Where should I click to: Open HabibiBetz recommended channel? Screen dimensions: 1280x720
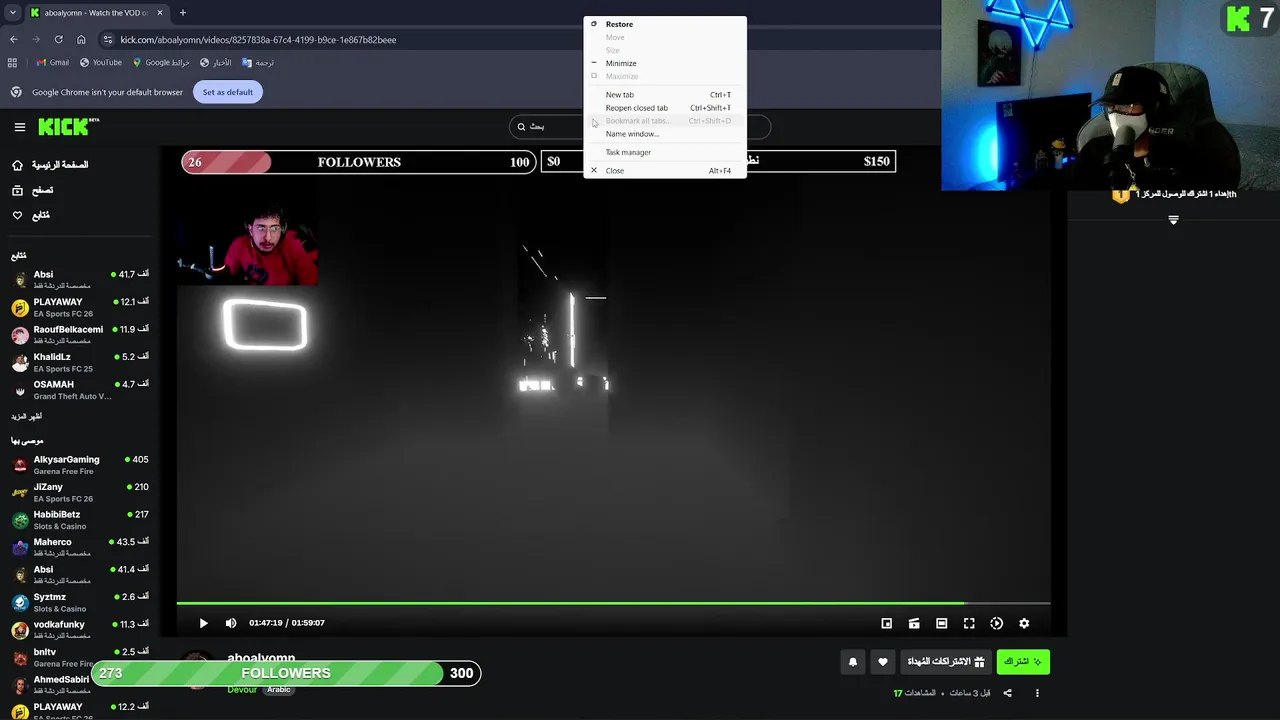coord(80,520)
